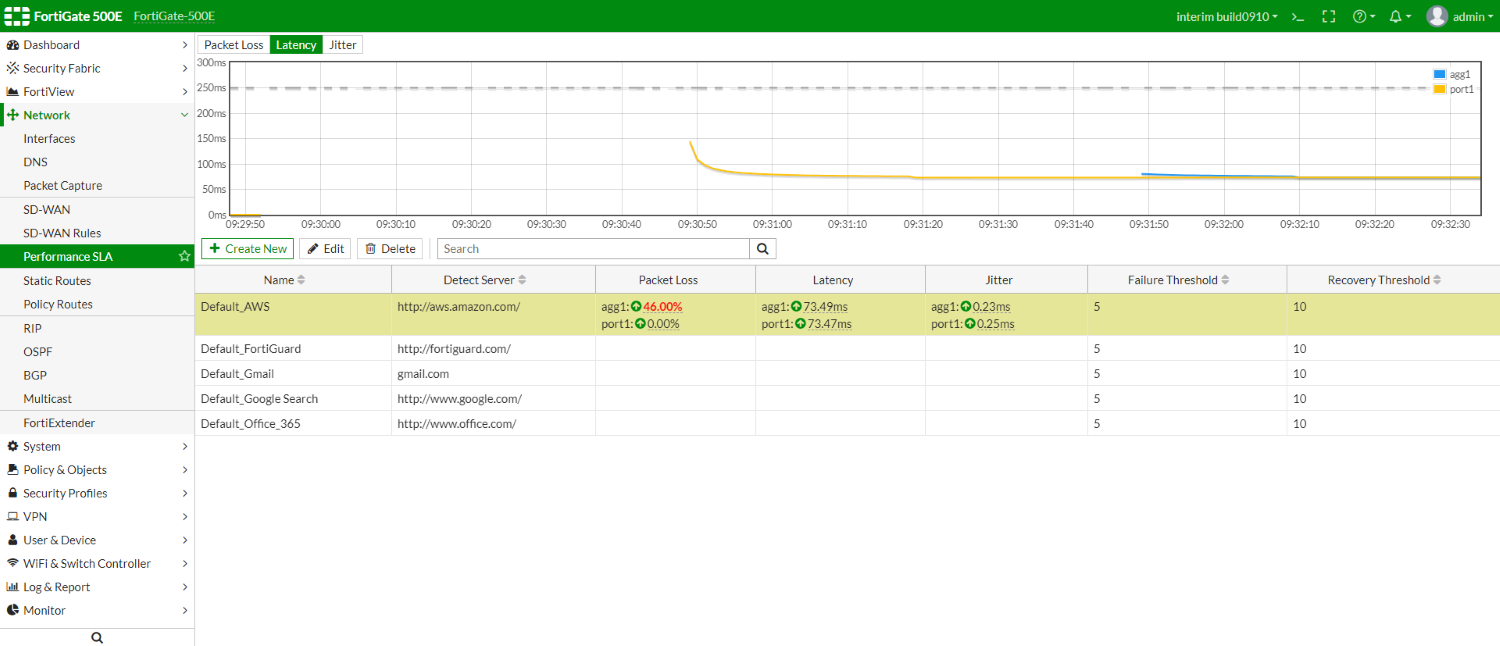Open the Help icon in the top bar
Image resolution: width=1500 pixels, height=646 pixels.
coord(1360,16)
